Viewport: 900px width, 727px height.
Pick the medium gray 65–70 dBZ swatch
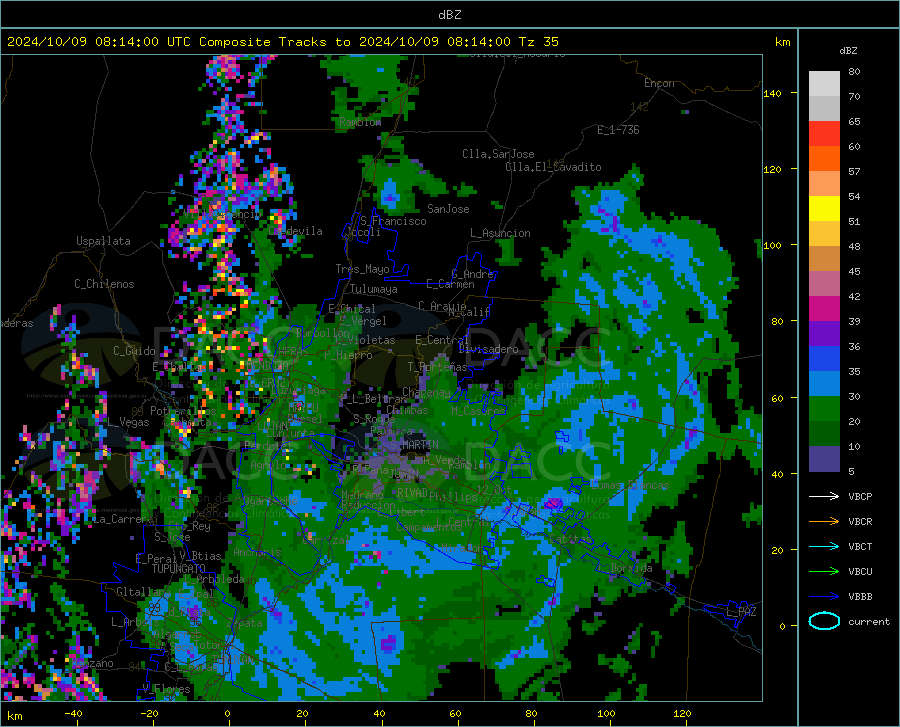pos(824,109)
